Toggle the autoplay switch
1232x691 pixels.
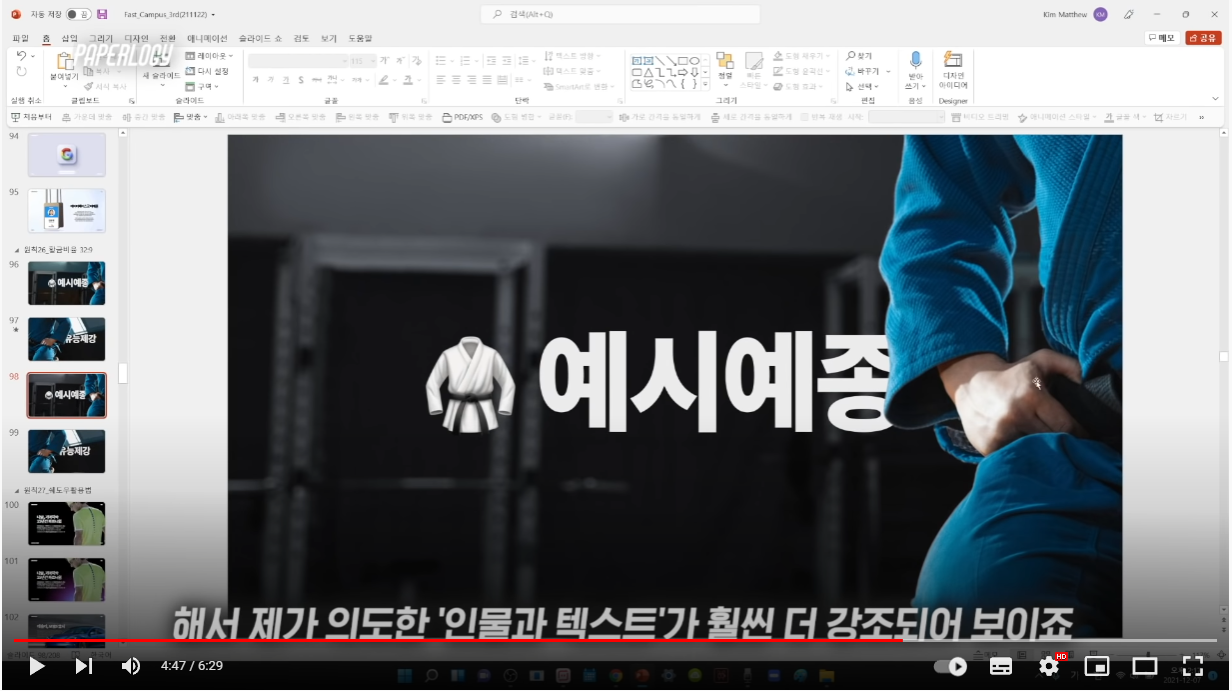951,666
